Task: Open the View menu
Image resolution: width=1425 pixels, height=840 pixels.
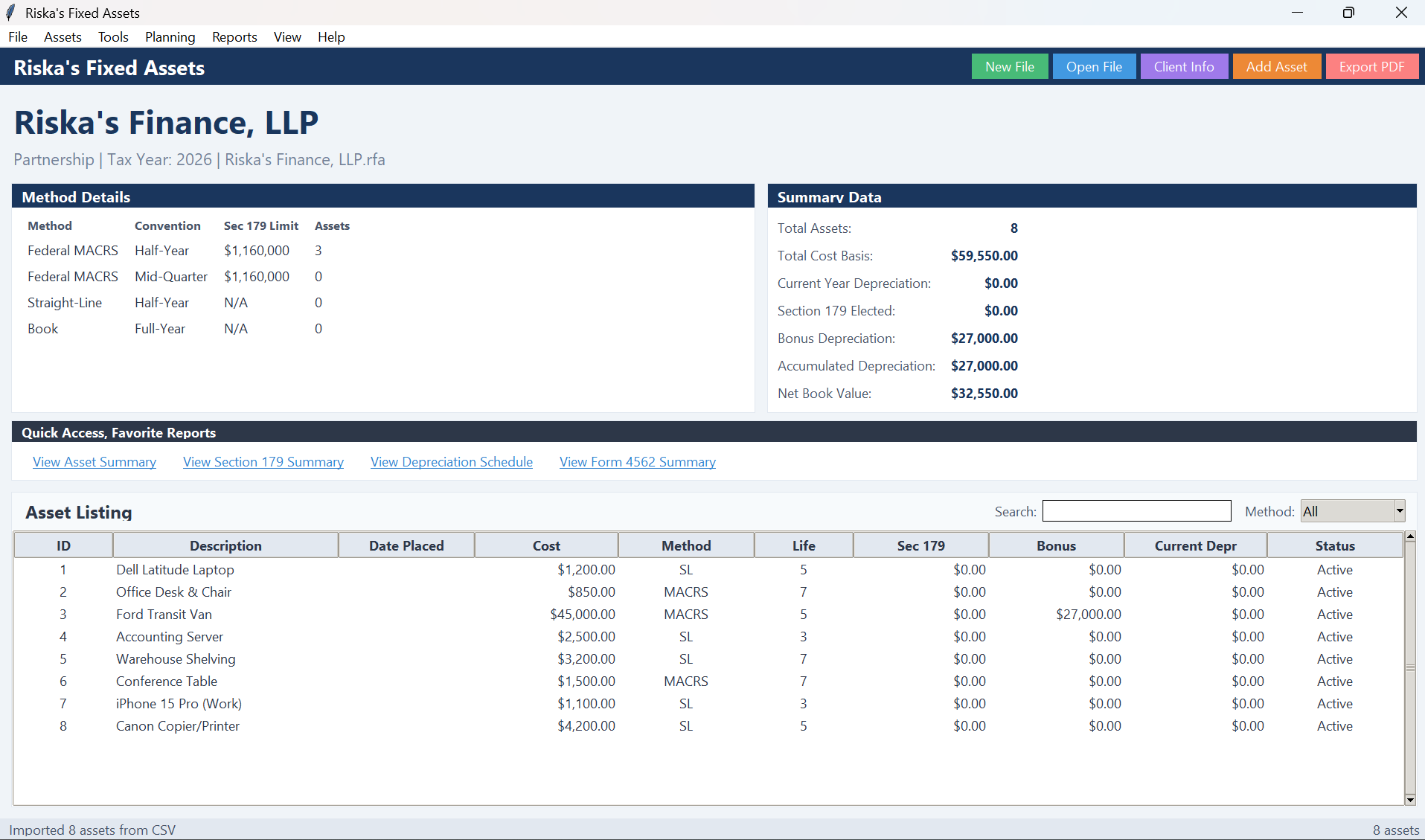Action: click(286, 36)
